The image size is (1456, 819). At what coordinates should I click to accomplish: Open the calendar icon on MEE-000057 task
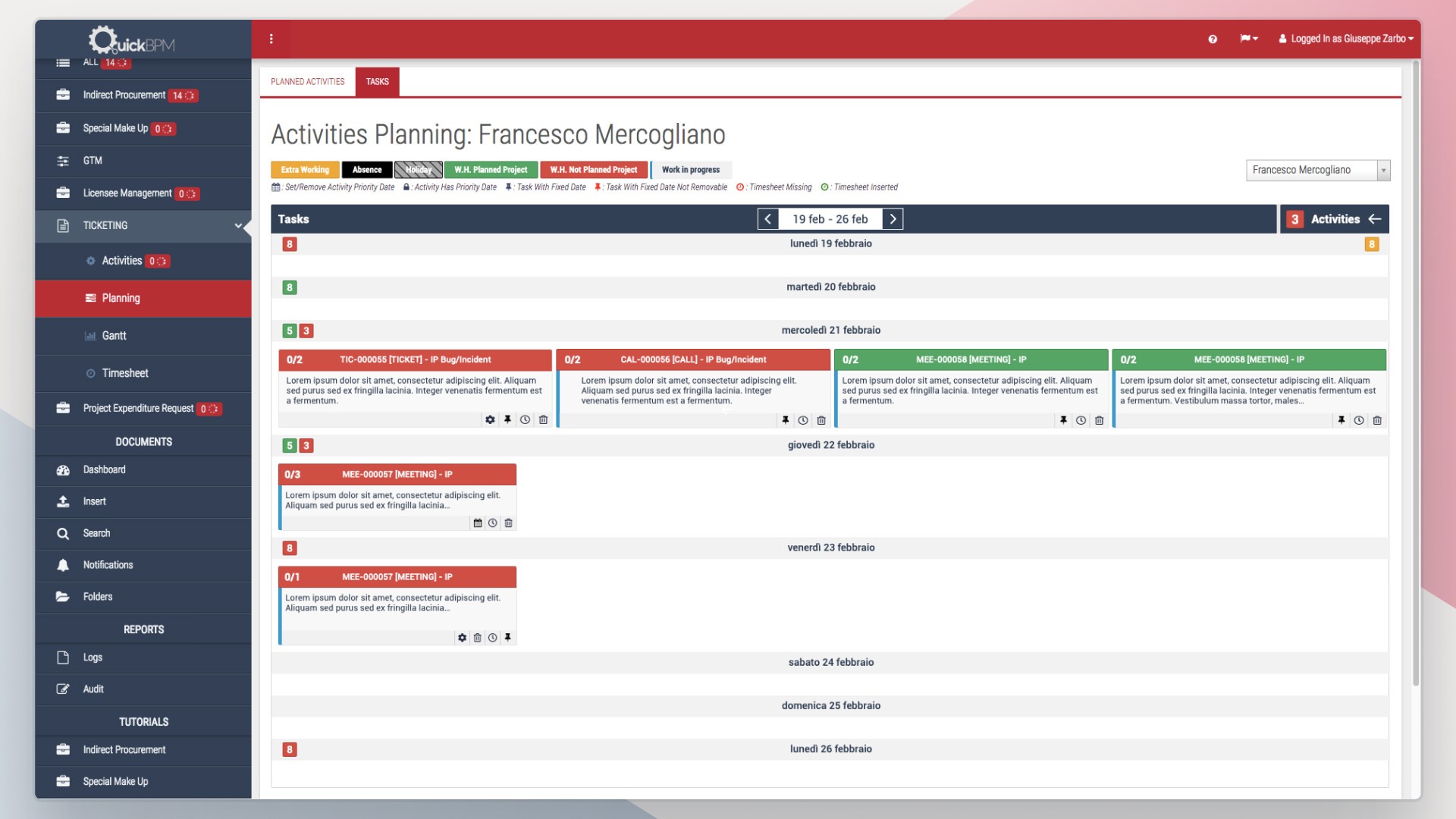(477, 522)
